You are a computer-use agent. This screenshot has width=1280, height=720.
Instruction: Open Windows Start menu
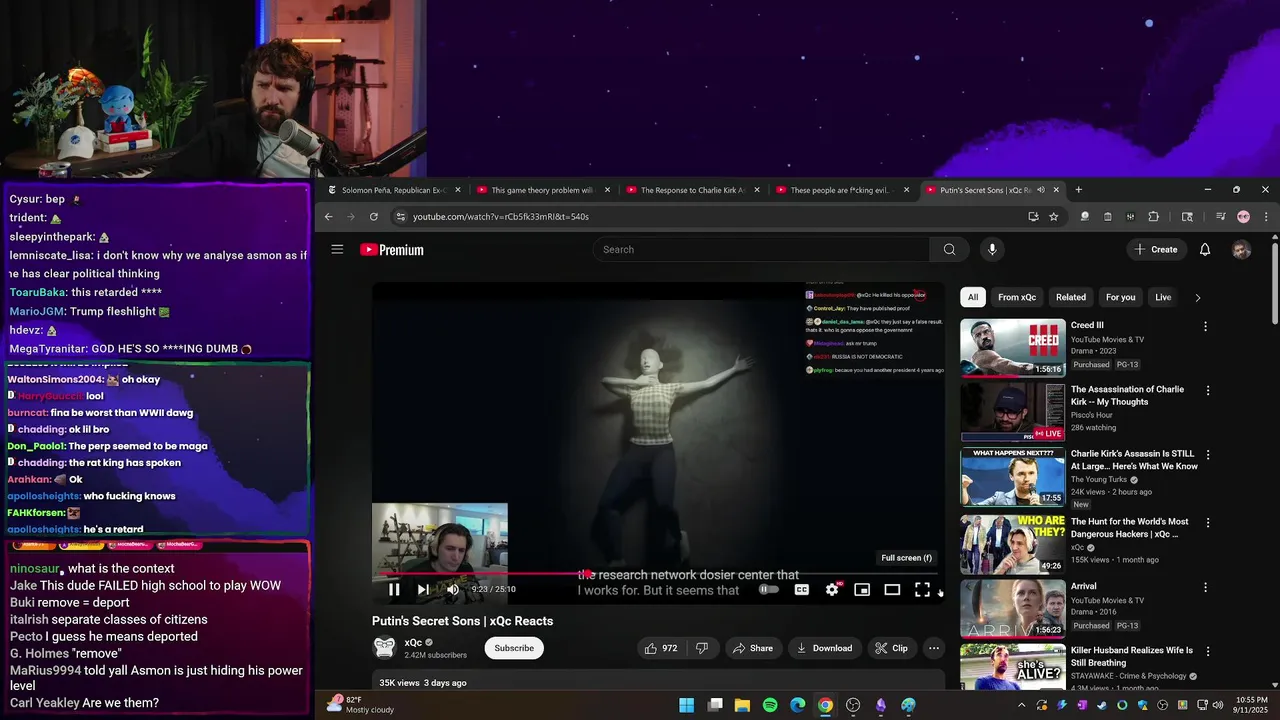(686, 705)
